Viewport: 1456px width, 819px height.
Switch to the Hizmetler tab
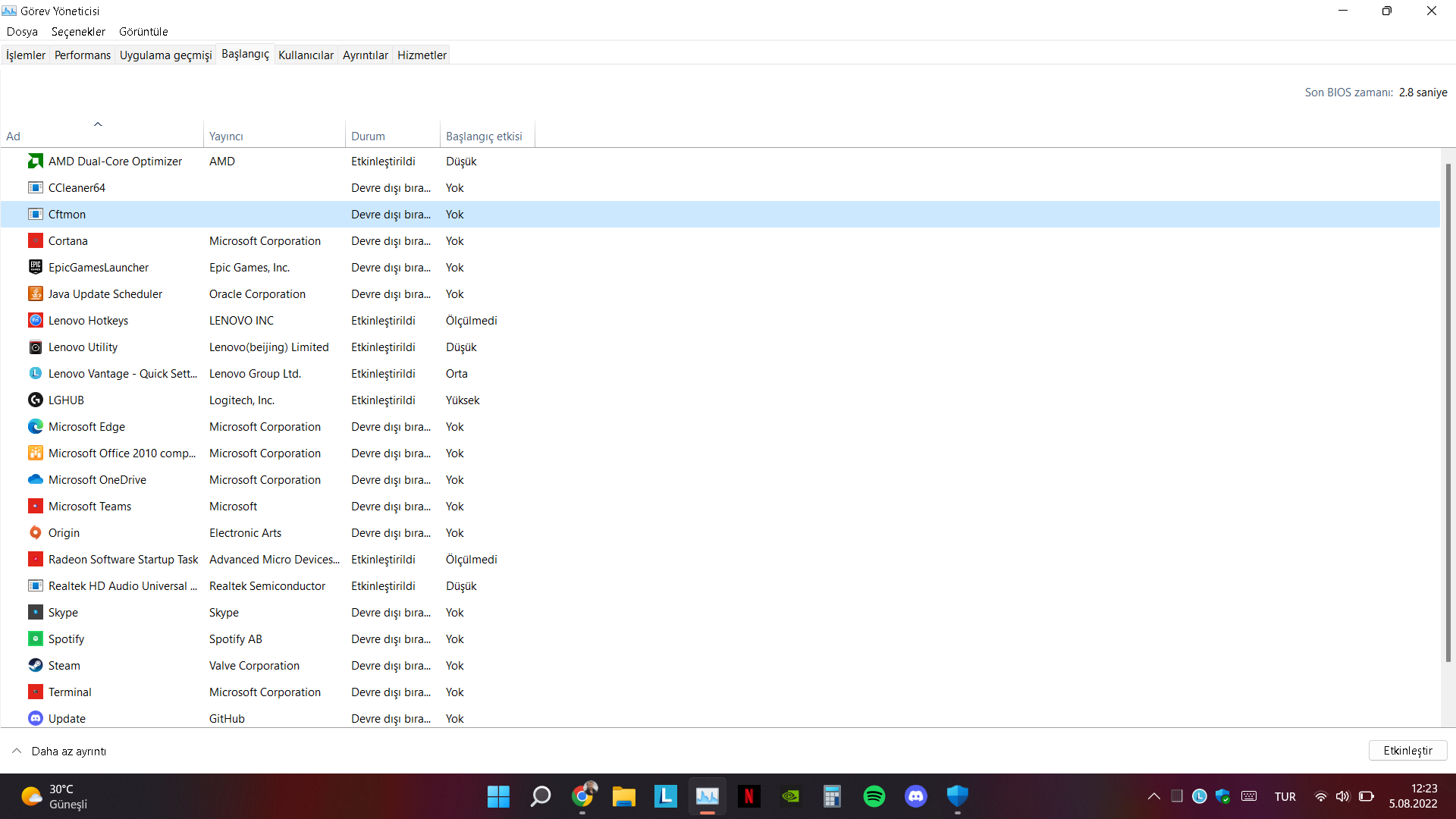(422, 55)
